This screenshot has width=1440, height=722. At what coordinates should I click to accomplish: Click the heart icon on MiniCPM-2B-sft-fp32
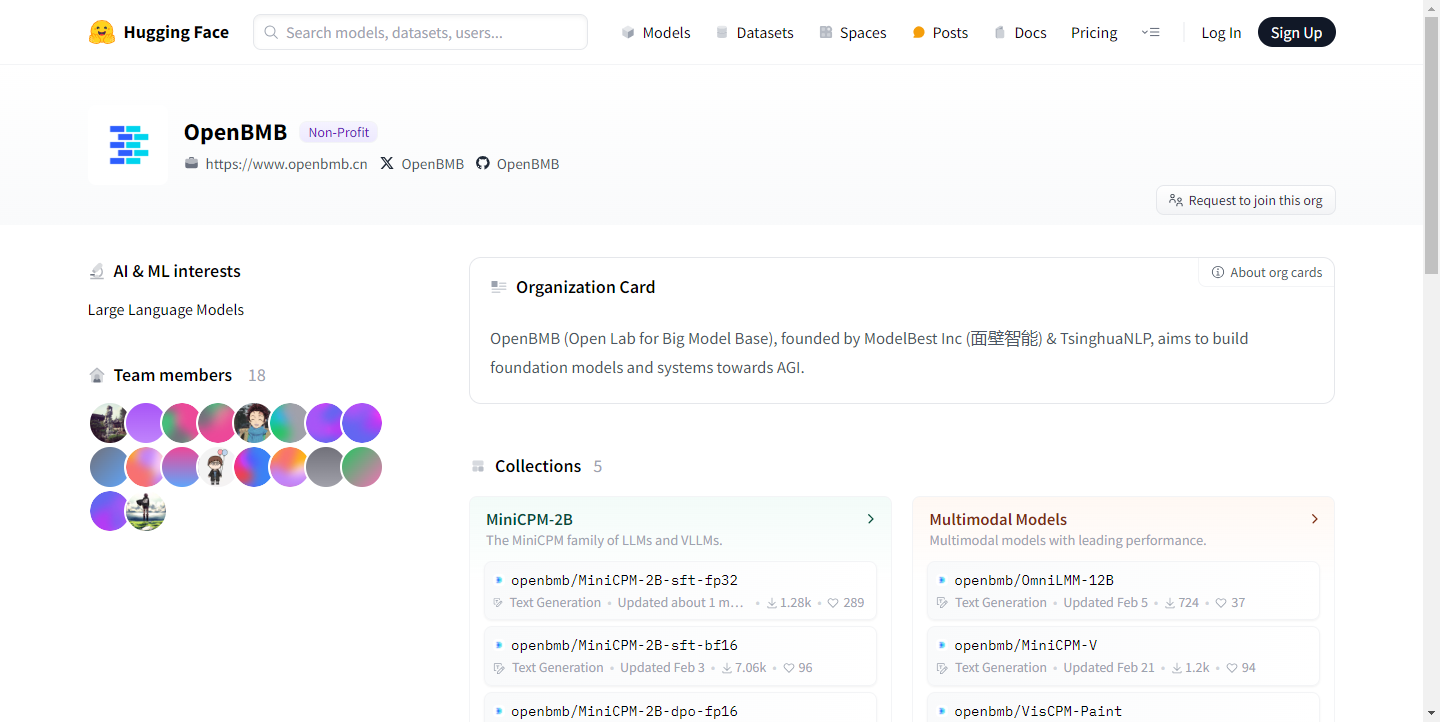point(833,603)
